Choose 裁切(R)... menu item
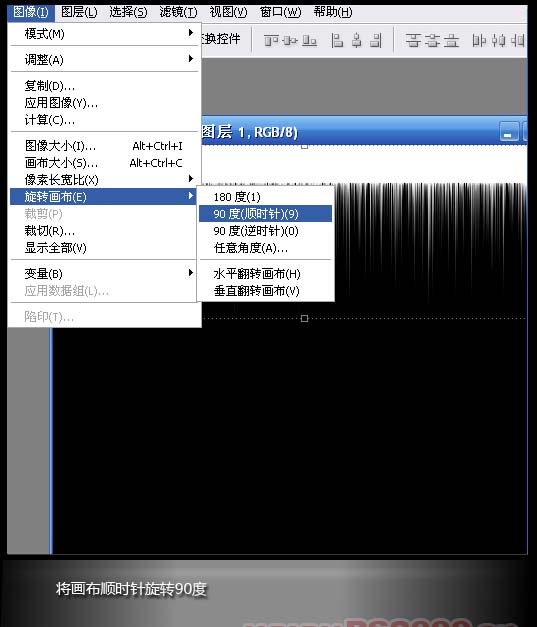Viewport: 537px width, 627px height. (x=103, y=231)
